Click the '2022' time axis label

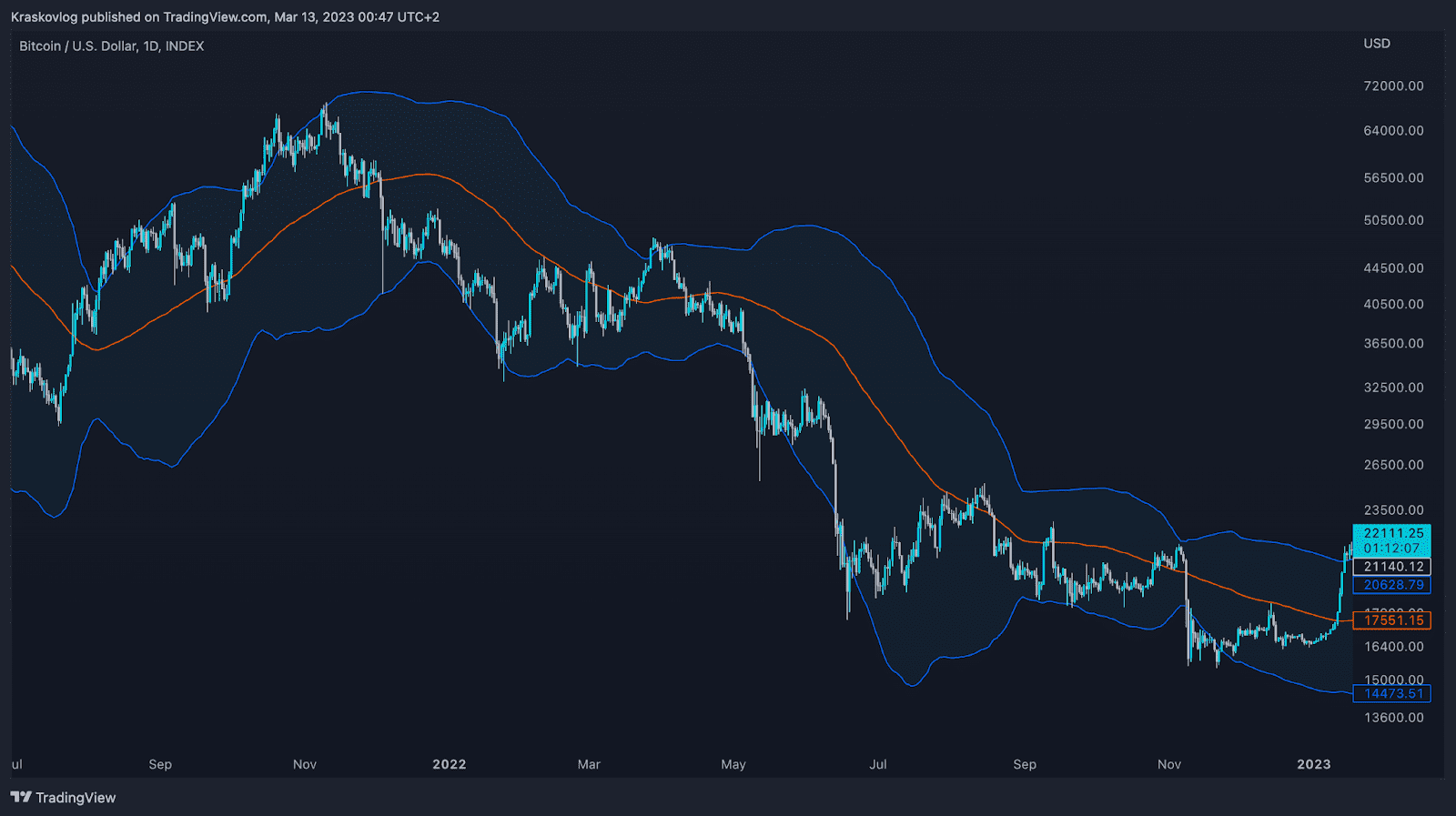[x=450, y=764]
